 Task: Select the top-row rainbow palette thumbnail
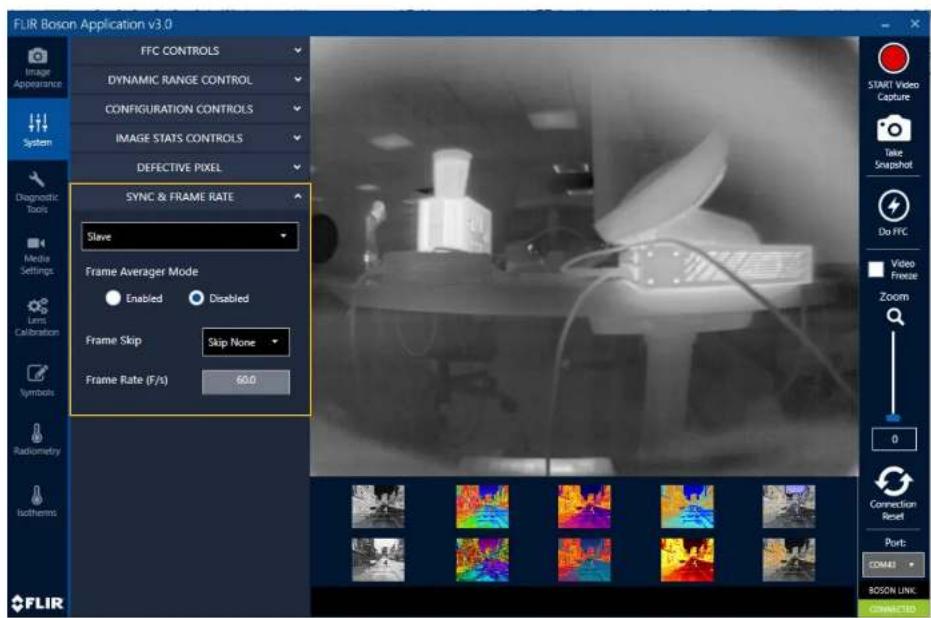(x=482, y=506)
